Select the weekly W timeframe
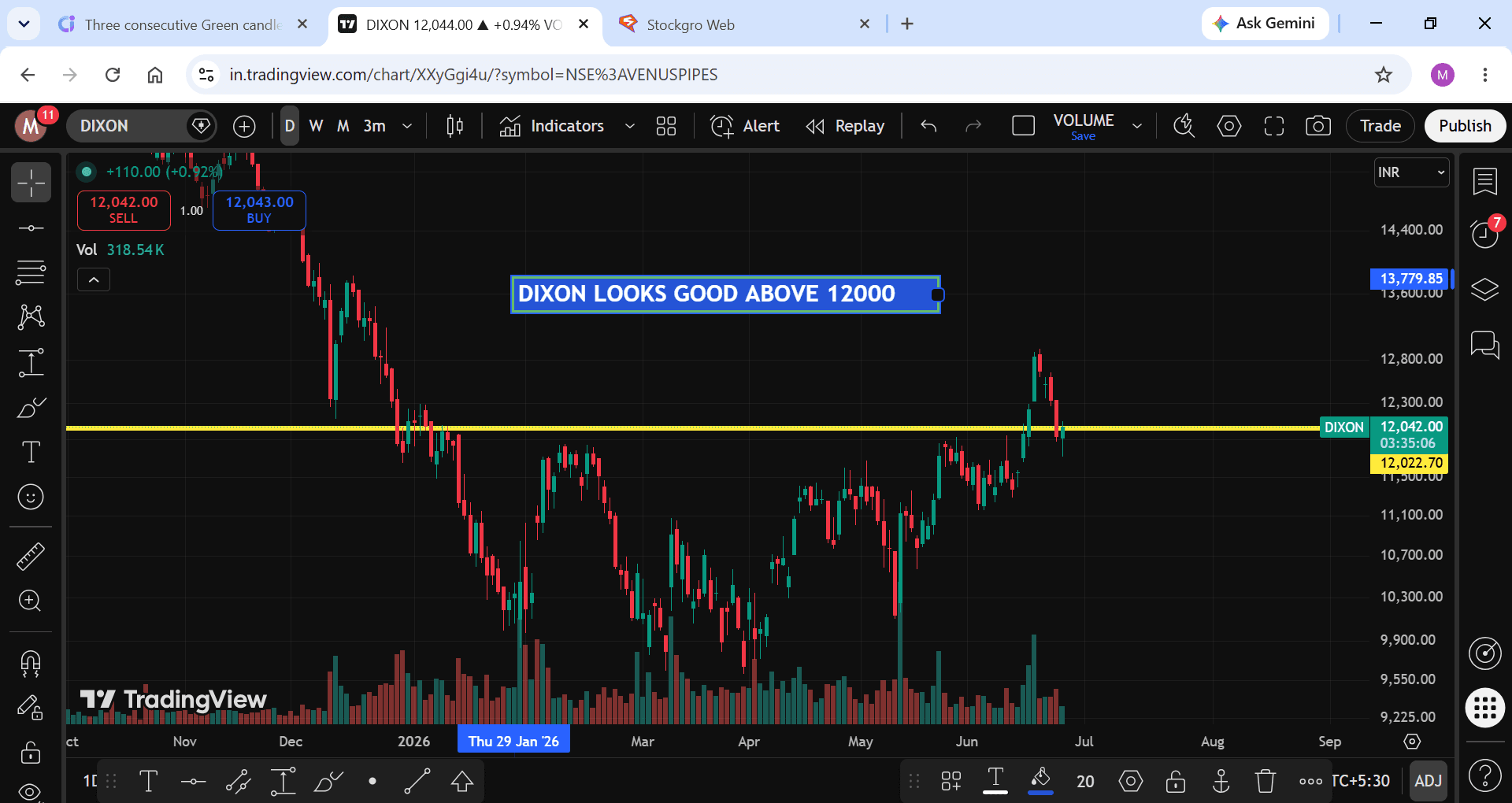1512x803 pixels. [316, 126]
